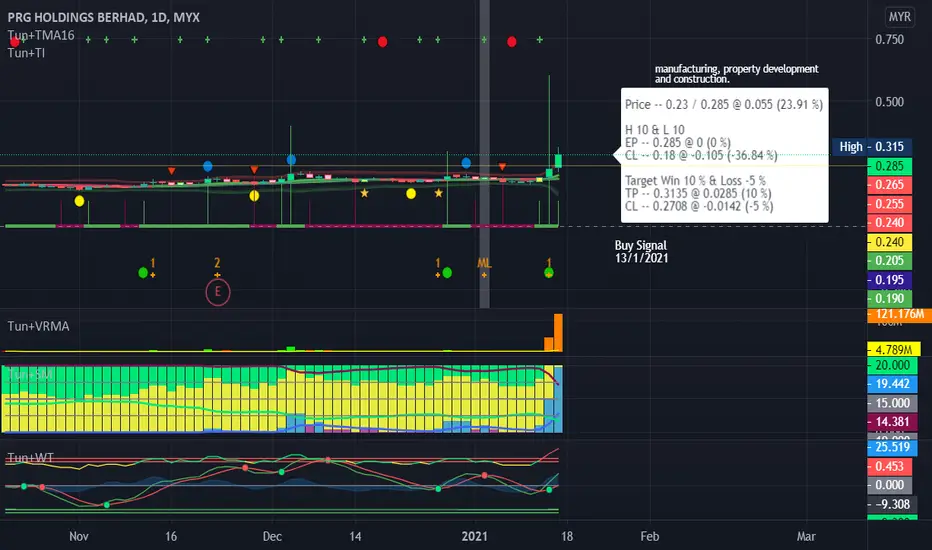The width and height of the screenshot is (932, 550).
Task: Click the yellow dot below early November candles
Action: [x=79, y=201]
